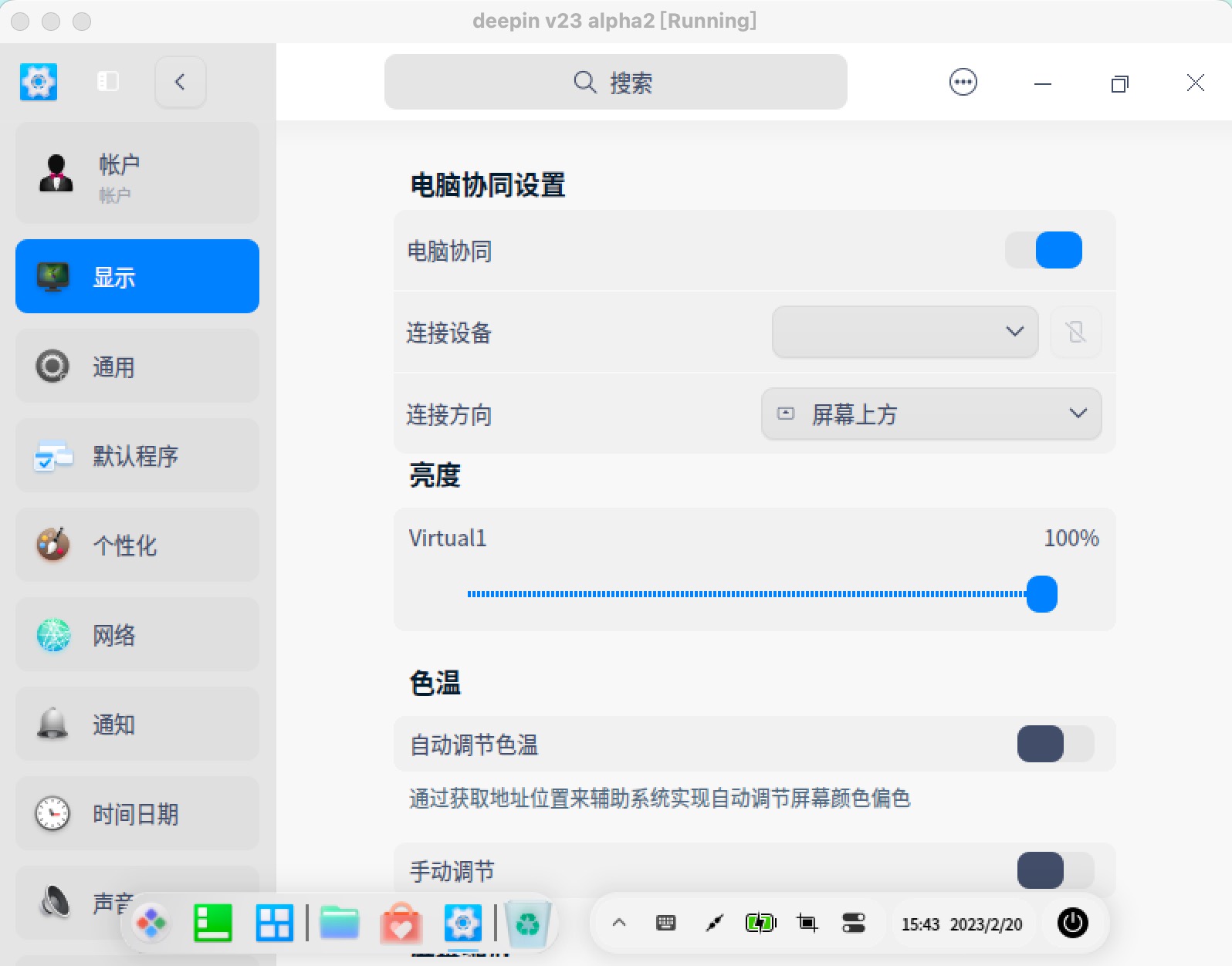1232x966 pixels.
Task: Open 帐户 account settings
Action: coord(137,174)
